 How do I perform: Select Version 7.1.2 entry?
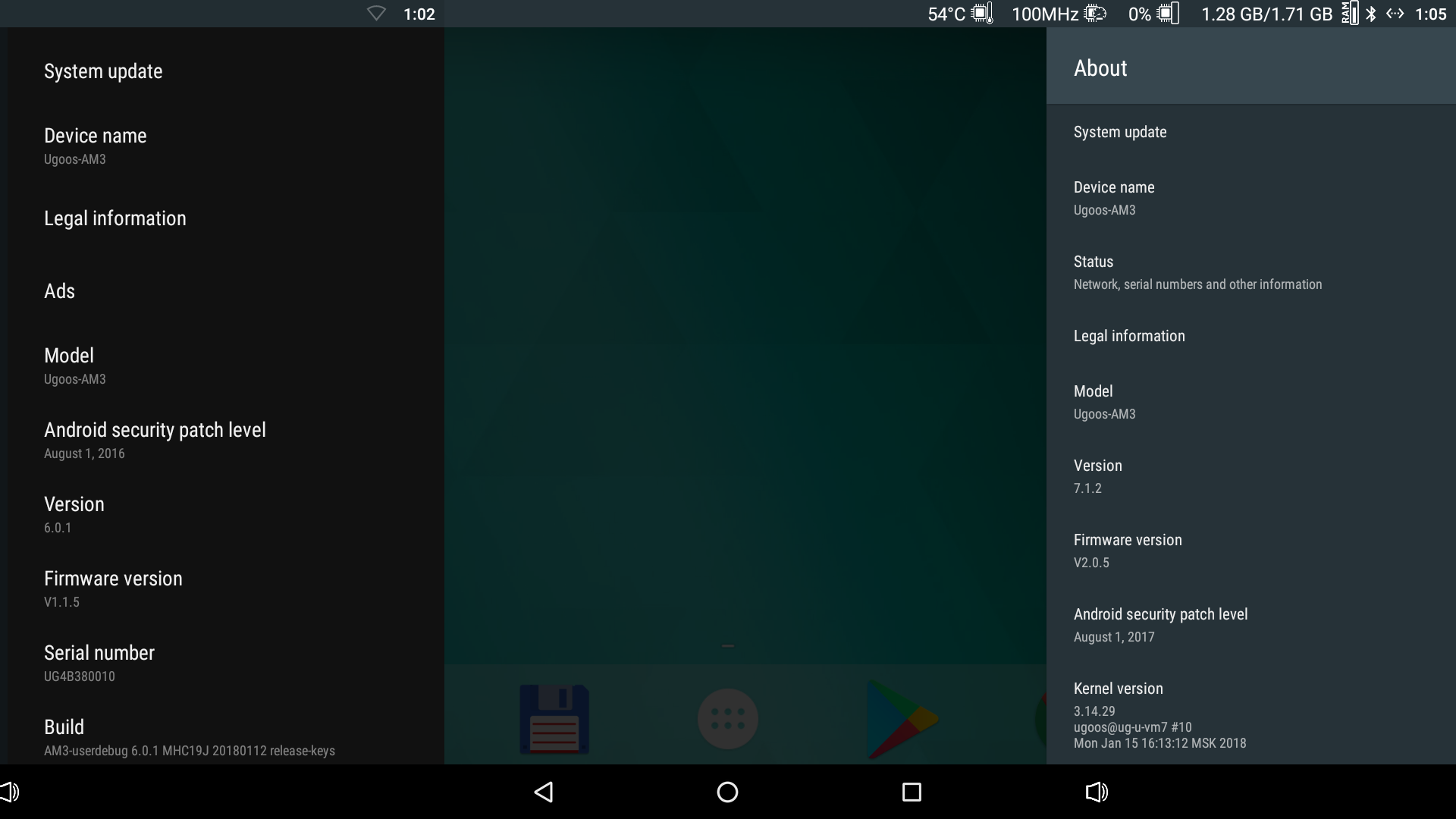1251,476
